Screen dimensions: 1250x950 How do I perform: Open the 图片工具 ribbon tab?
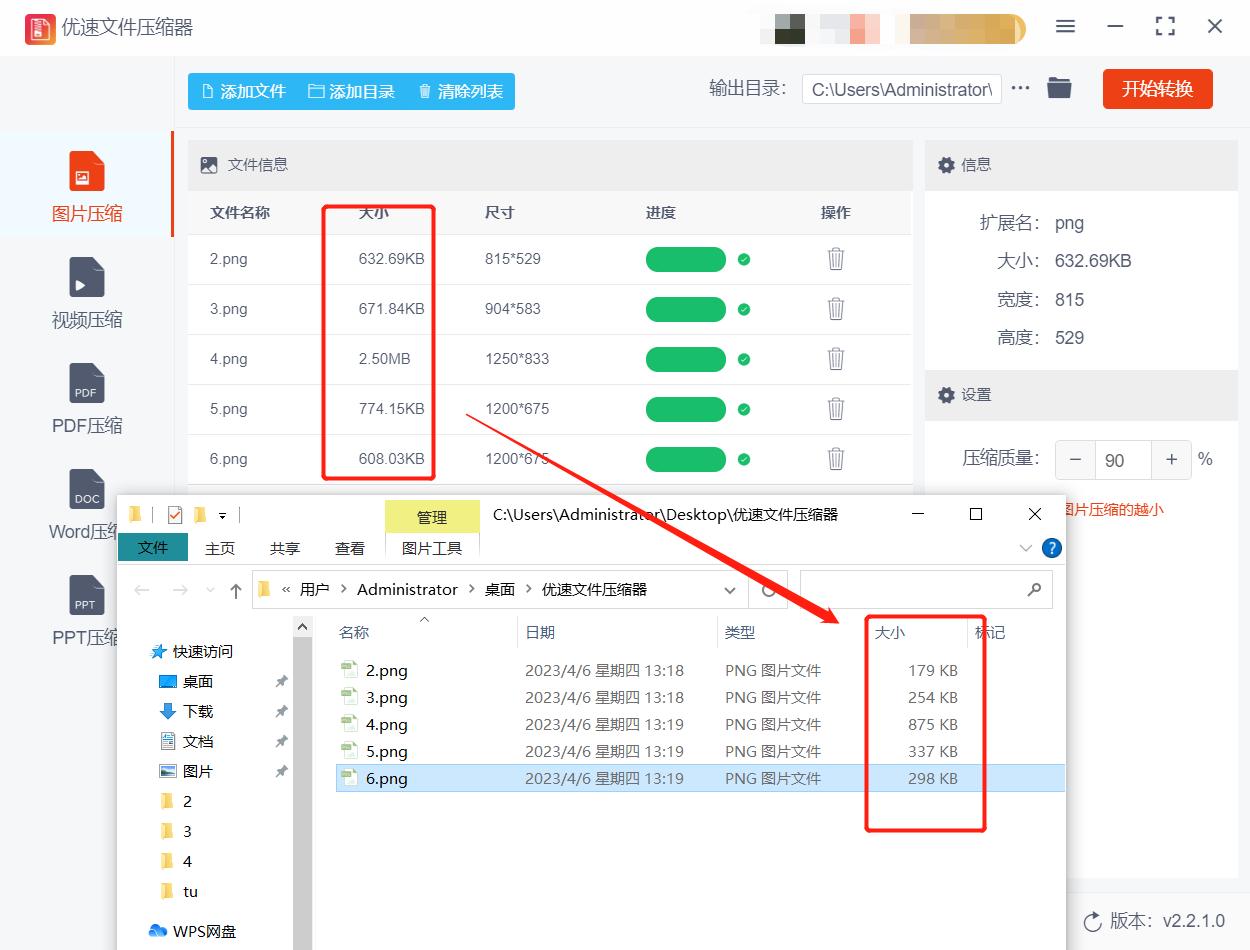coord(431,548)
